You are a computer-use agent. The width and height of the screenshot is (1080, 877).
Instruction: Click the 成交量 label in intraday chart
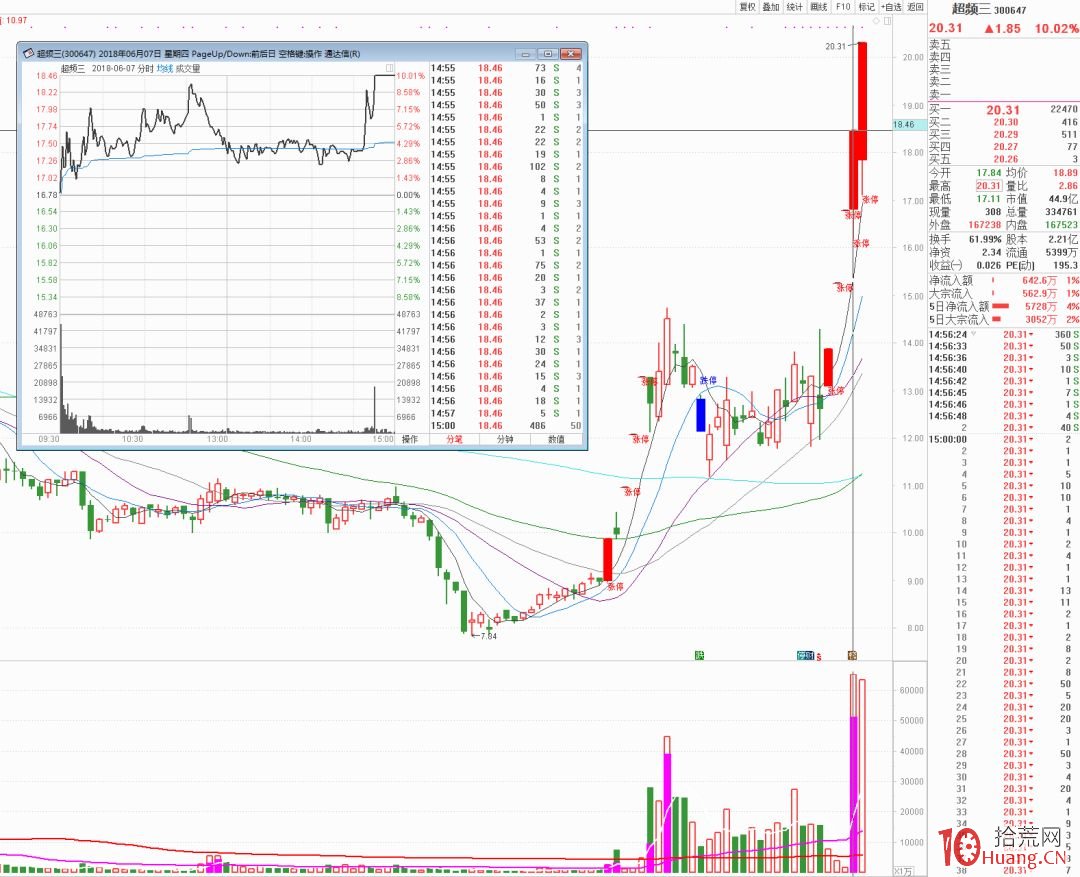[x=188, y=68]
